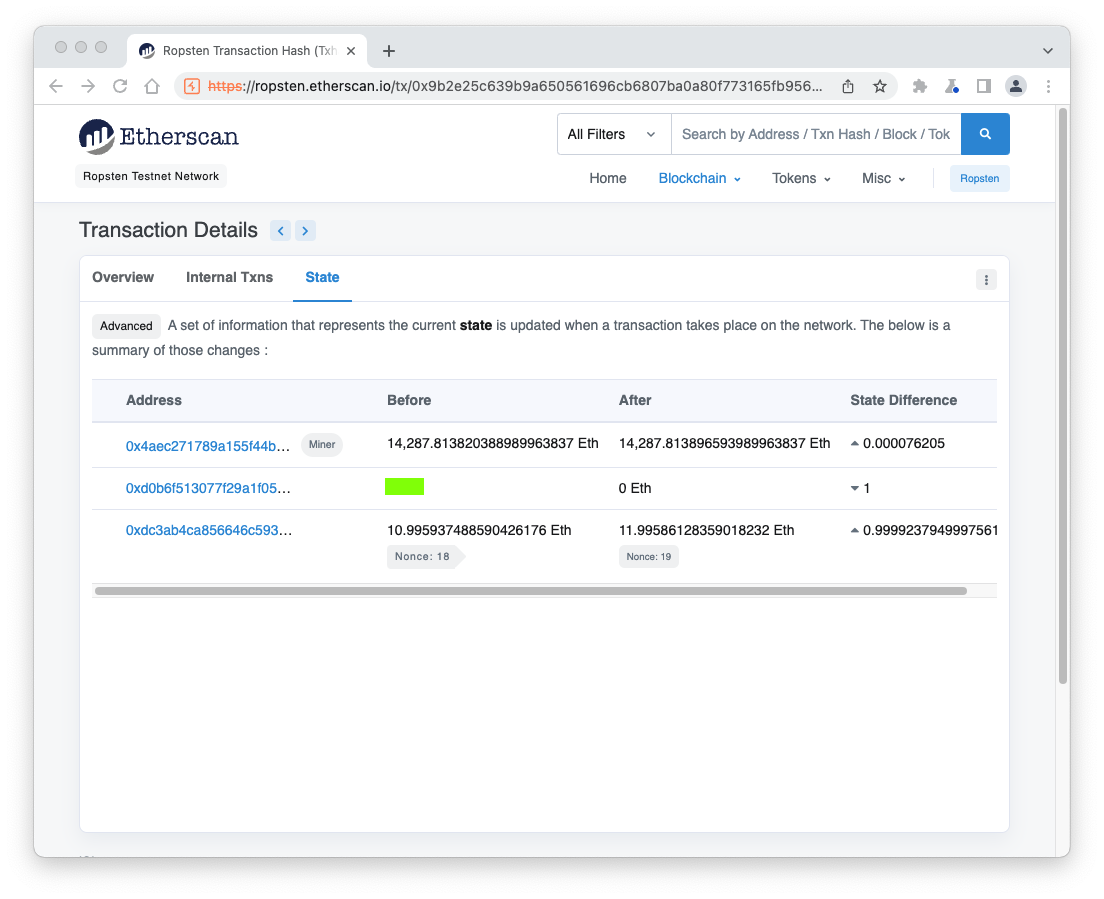This screenshot has width=1104, height=899.
Task: Click the Nonce: 19 badge
Action: (648, 556)
